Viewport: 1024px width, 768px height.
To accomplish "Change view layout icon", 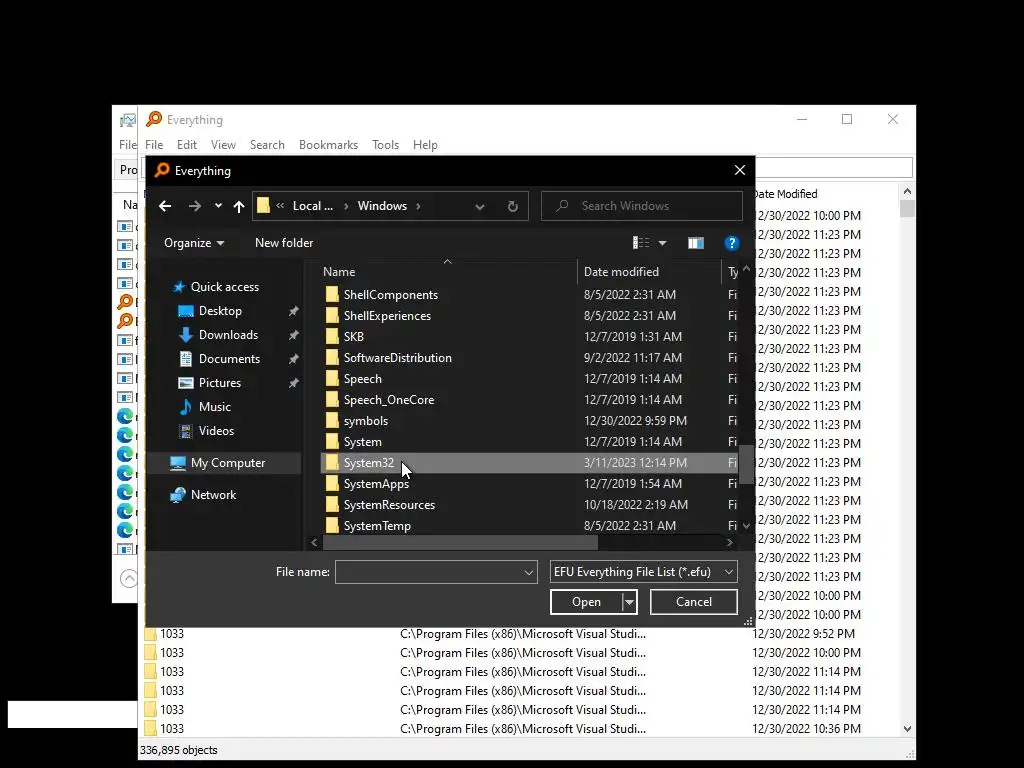I will [641, 243].
